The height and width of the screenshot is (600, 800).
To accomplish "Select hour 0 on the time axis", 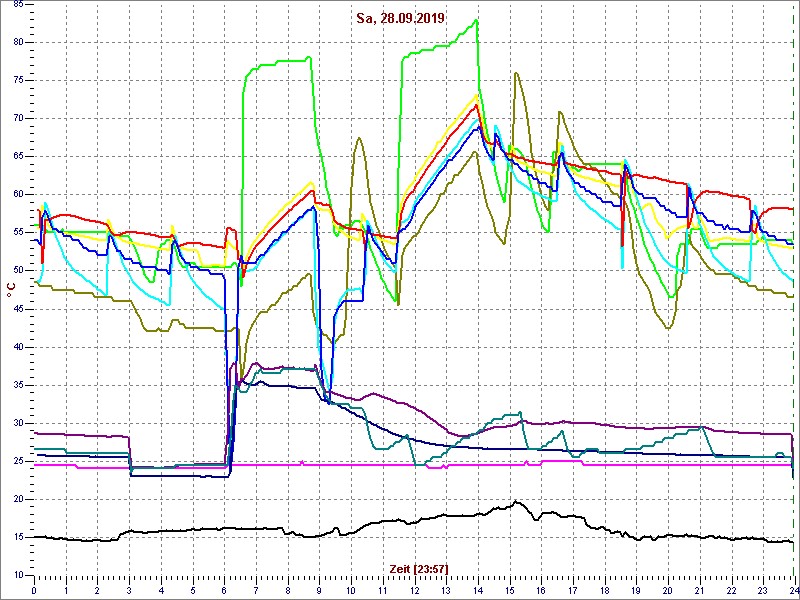I will coord(35,590).
